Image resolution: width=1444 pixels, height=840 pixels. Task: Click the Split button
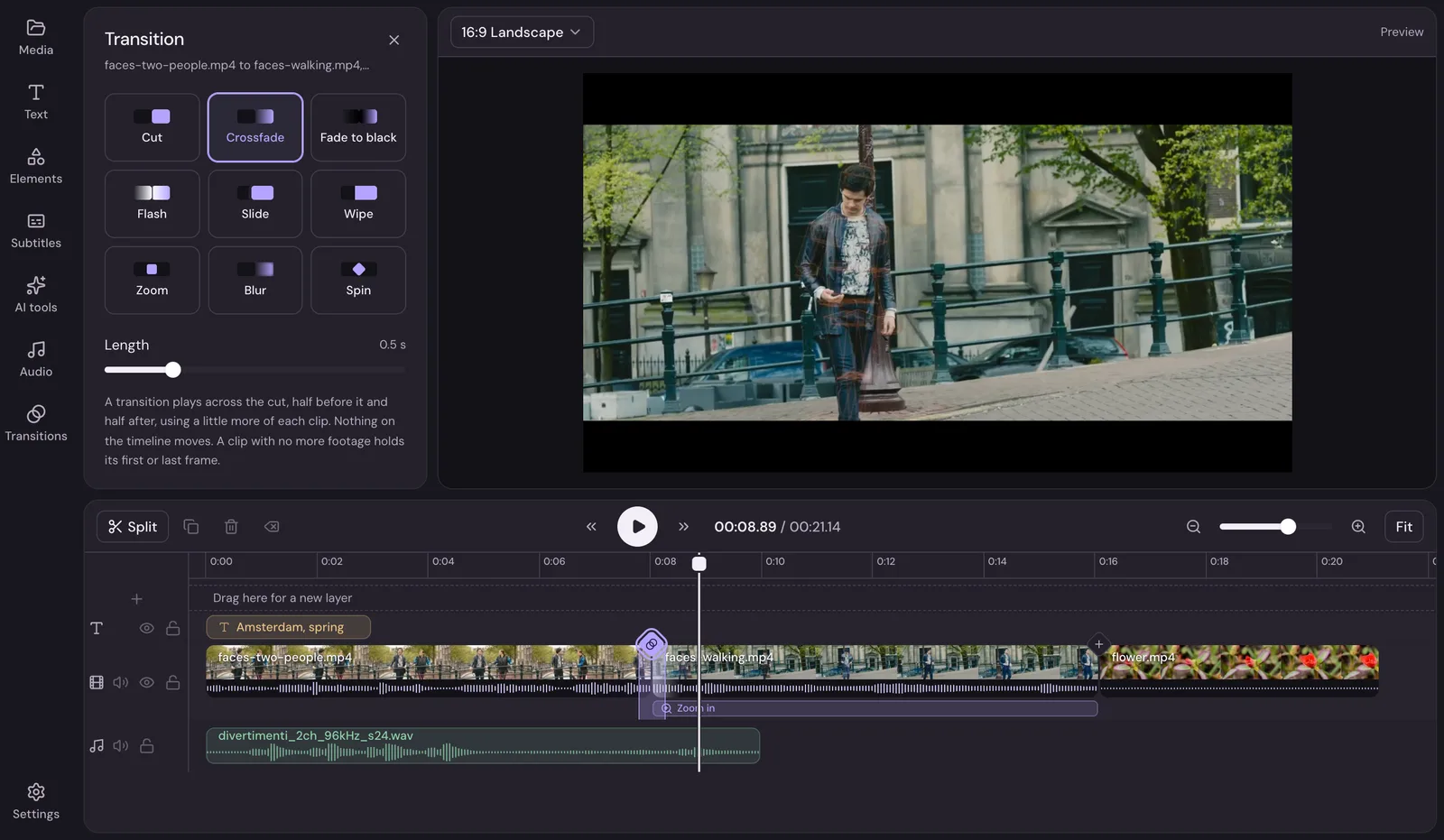[x=133, y=526]
